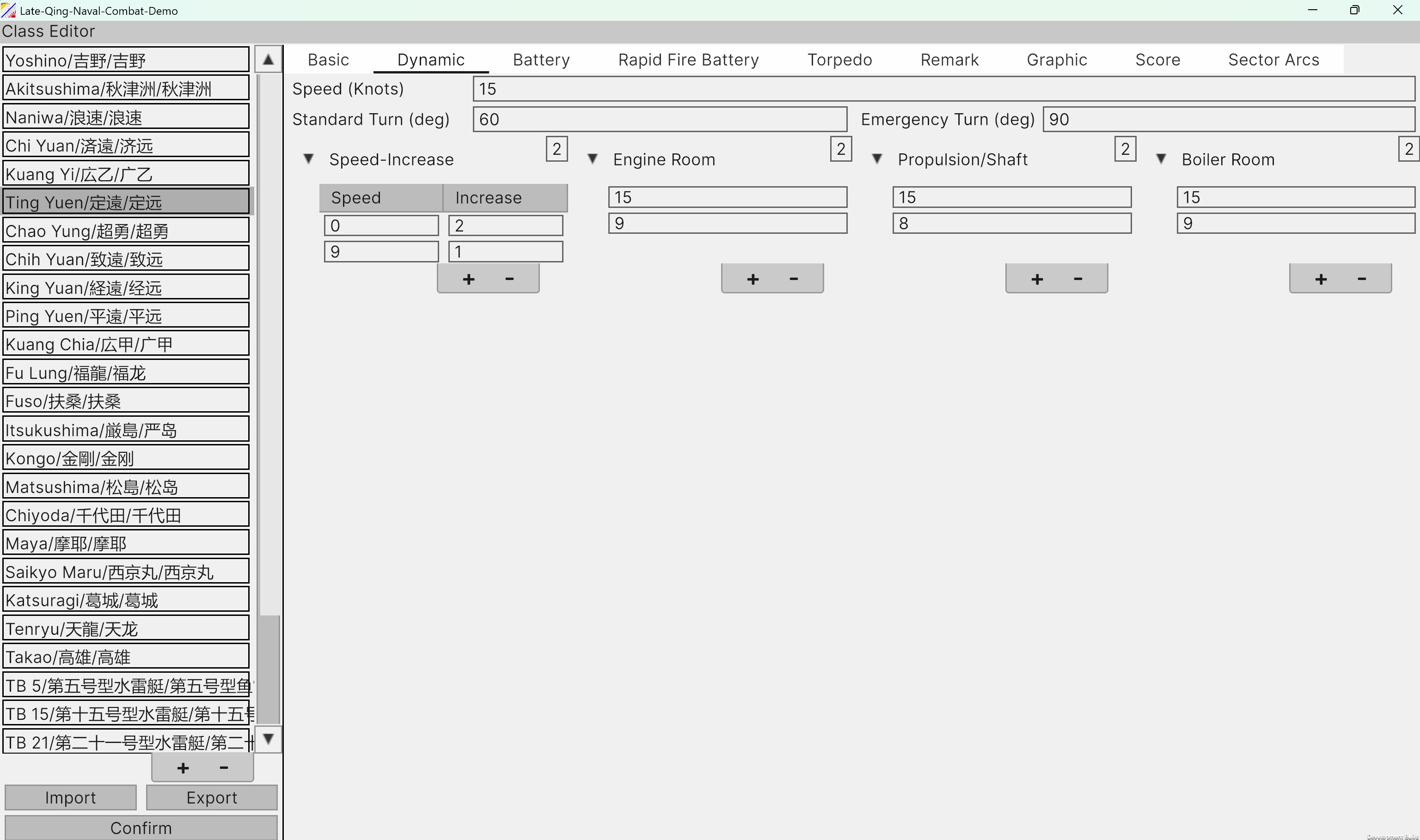This screenshot has width=1420, height=840.
Task: Click the down scroll arrow of the ship list
Action: click(269, 739)
